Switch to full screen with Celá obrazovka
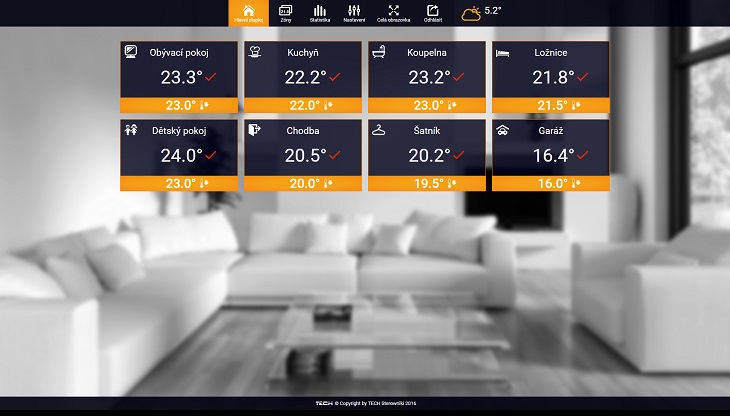The height and width of the screenshot is (416, 730). click(392, 13)
